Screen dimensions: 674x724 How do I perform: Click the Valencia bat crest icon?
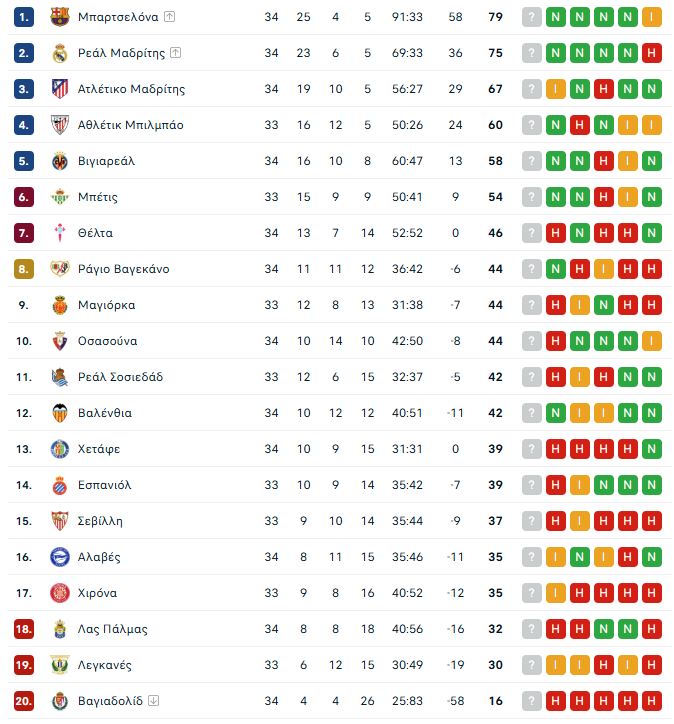click(60, 413)
